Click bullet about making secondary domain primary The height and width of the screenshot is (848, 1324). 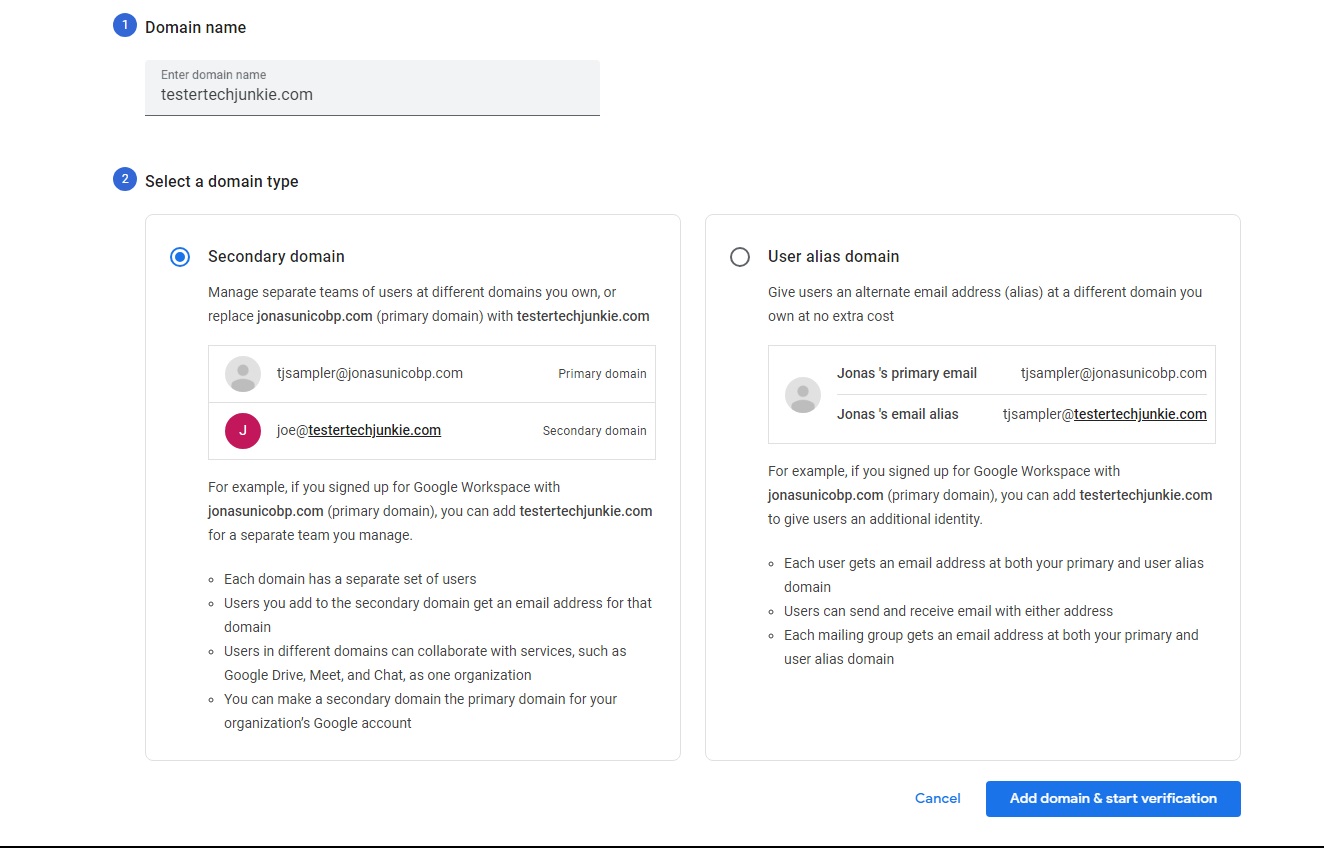coord(421,711)
